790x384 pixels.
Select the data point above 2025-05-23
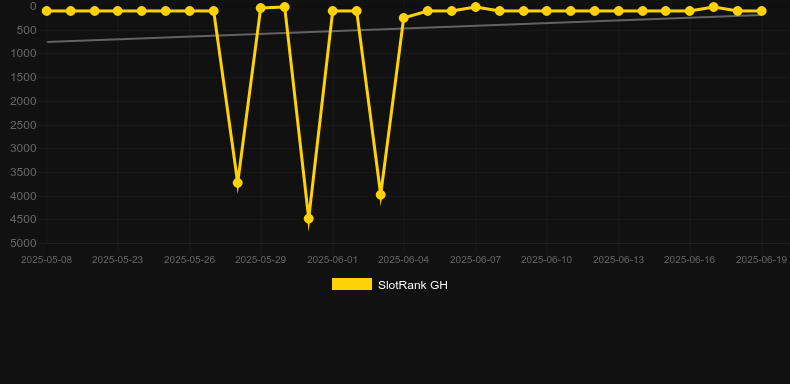pyautogui.click(x=118, y=11)
